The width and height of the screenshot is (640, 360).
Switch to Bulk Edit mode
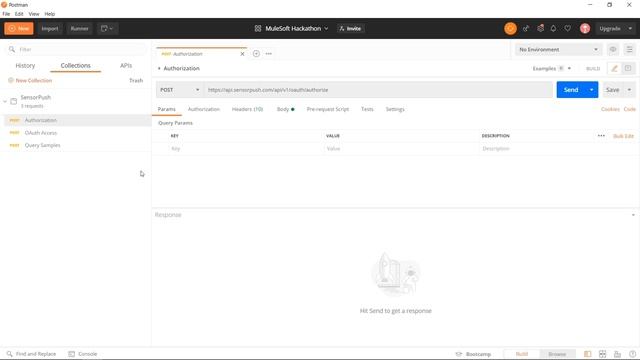[623, 136]
